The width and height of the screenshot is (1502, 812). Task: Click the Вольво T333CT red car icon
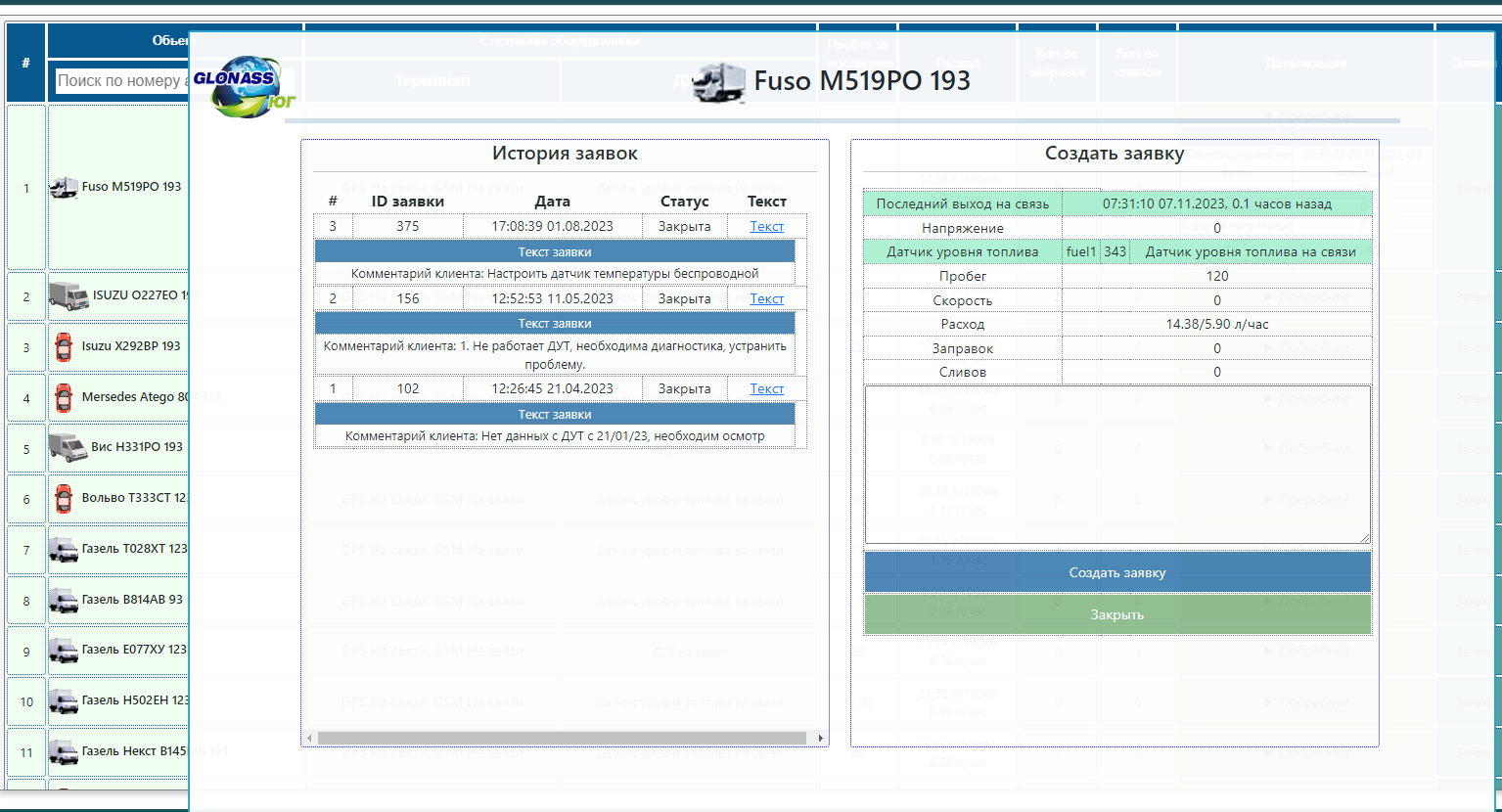[64, 498]
